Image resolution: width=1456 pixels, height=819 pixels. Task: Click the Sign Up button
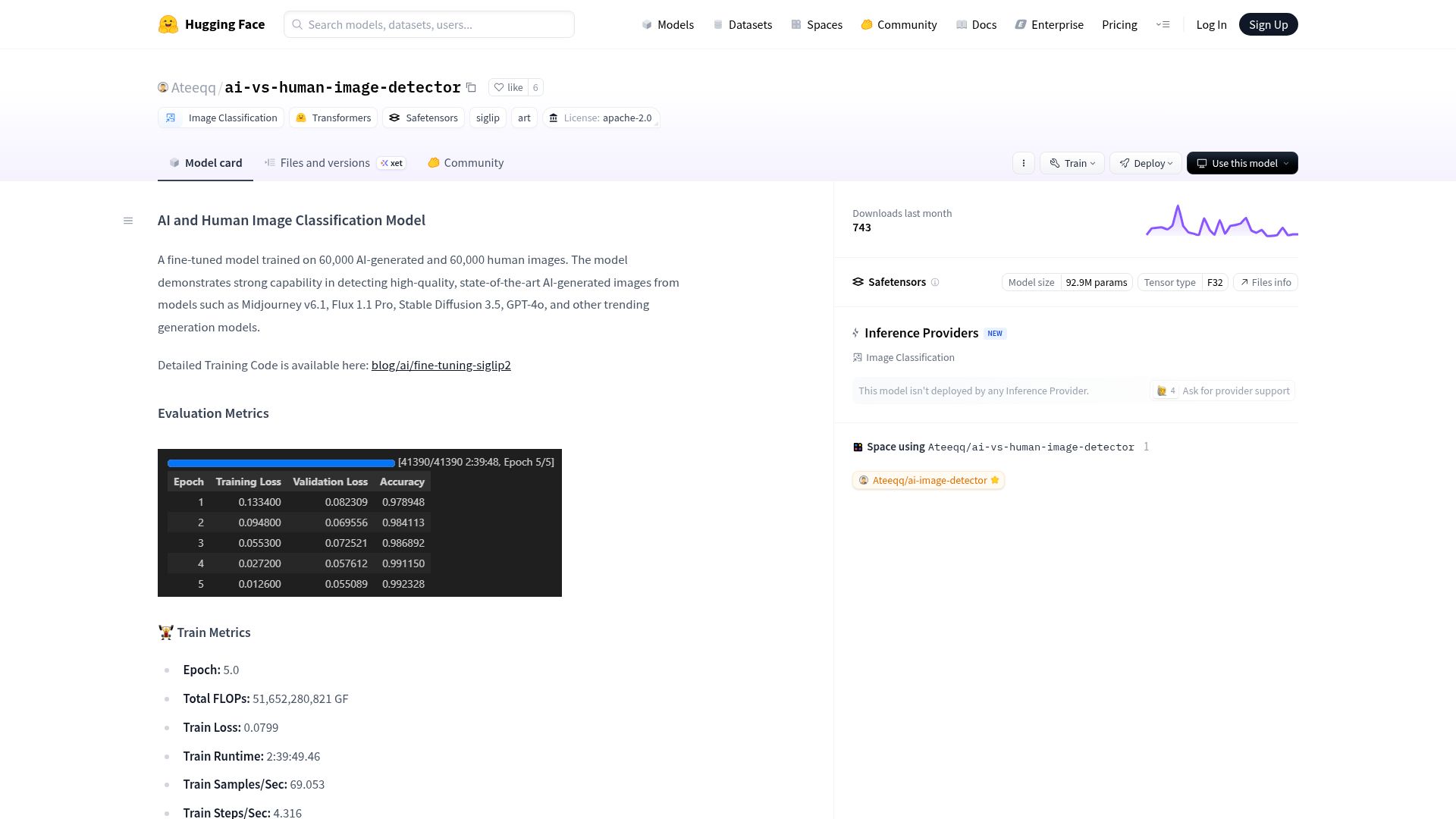tap(1268, 24)
